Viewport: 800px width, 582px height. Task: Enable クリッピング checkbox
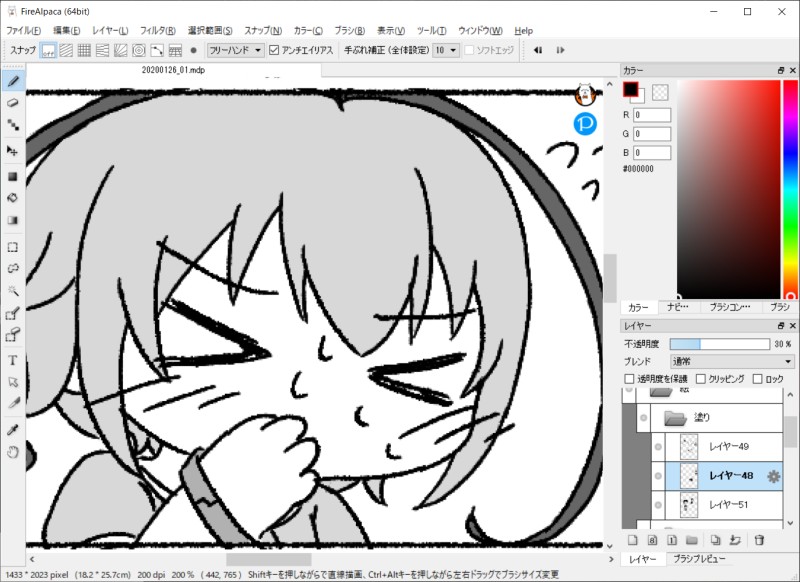pos(701,379)
